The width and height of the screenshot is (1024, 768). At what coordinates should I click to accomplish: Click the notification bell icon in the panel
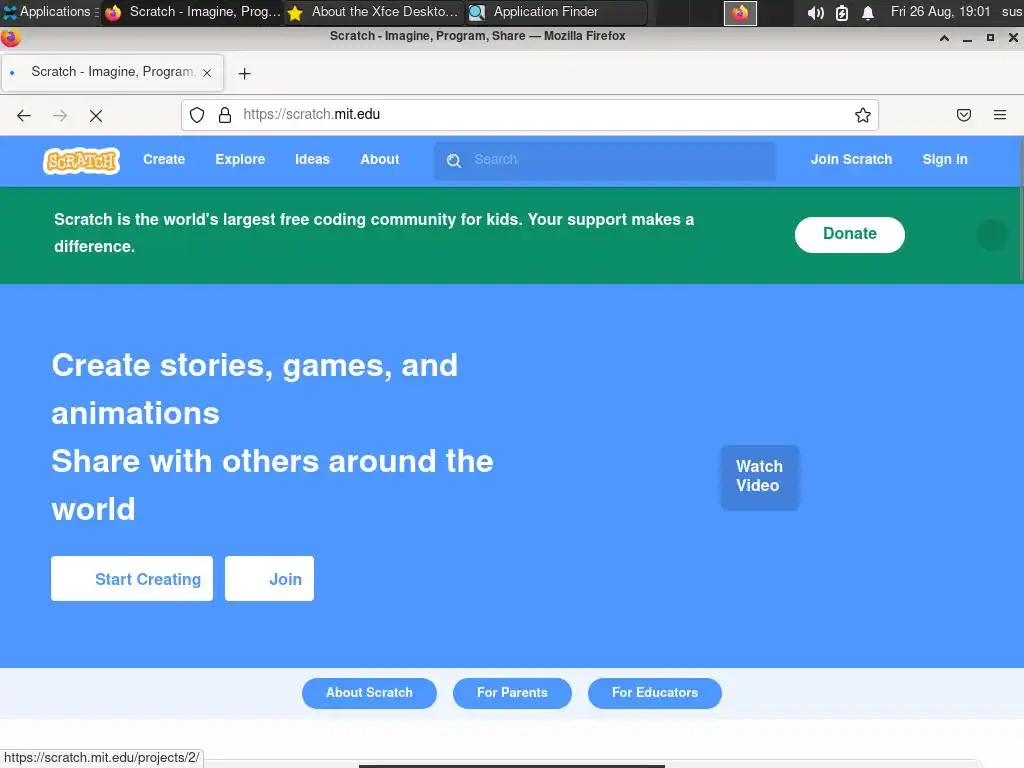pyautogui.click(x=868, y=12)
